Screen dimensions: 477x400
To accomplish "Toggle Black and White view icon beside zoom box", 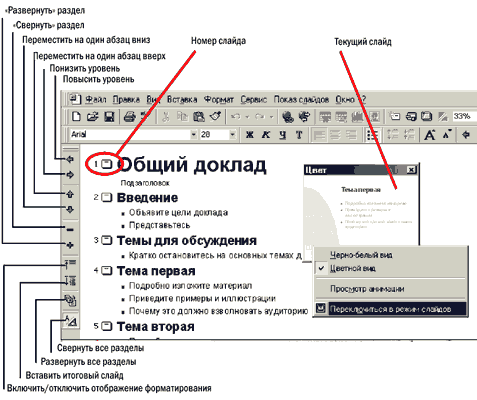I will point(443,116).
